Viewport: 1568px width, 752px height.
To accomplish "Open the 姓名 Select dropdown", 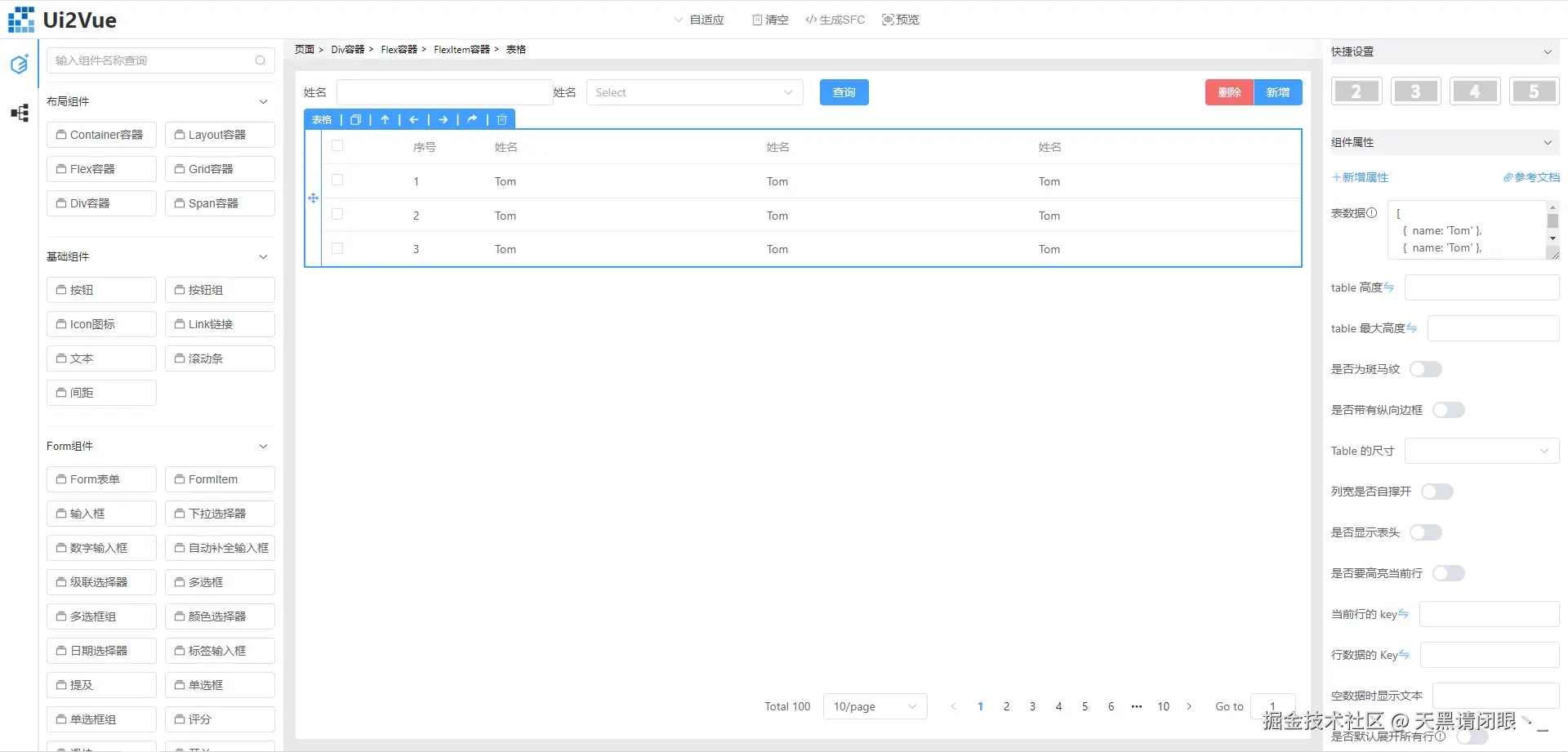I will [x=695, y=92].
